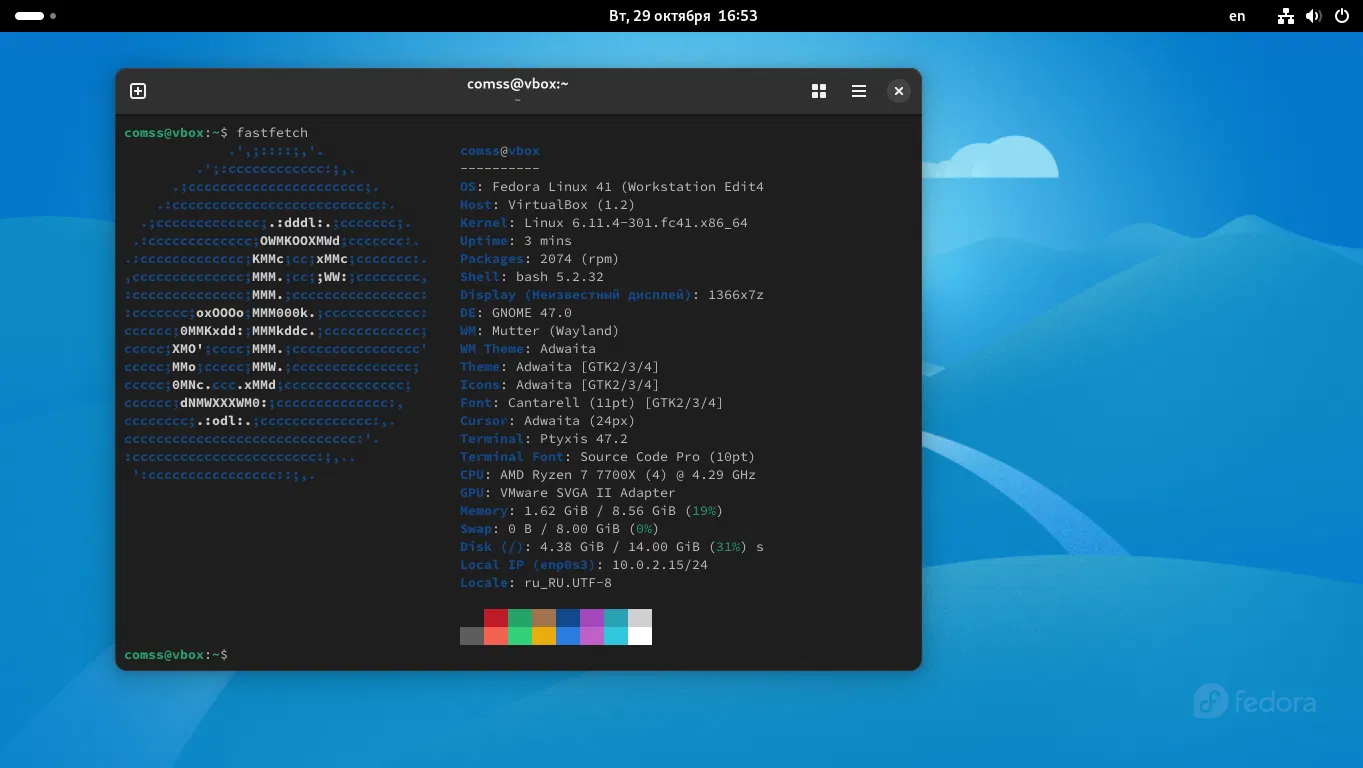Click the dark blue swatch in top row
This screenshot has height=768, width=1363.
pyautogui.click(x=568, y=618)
